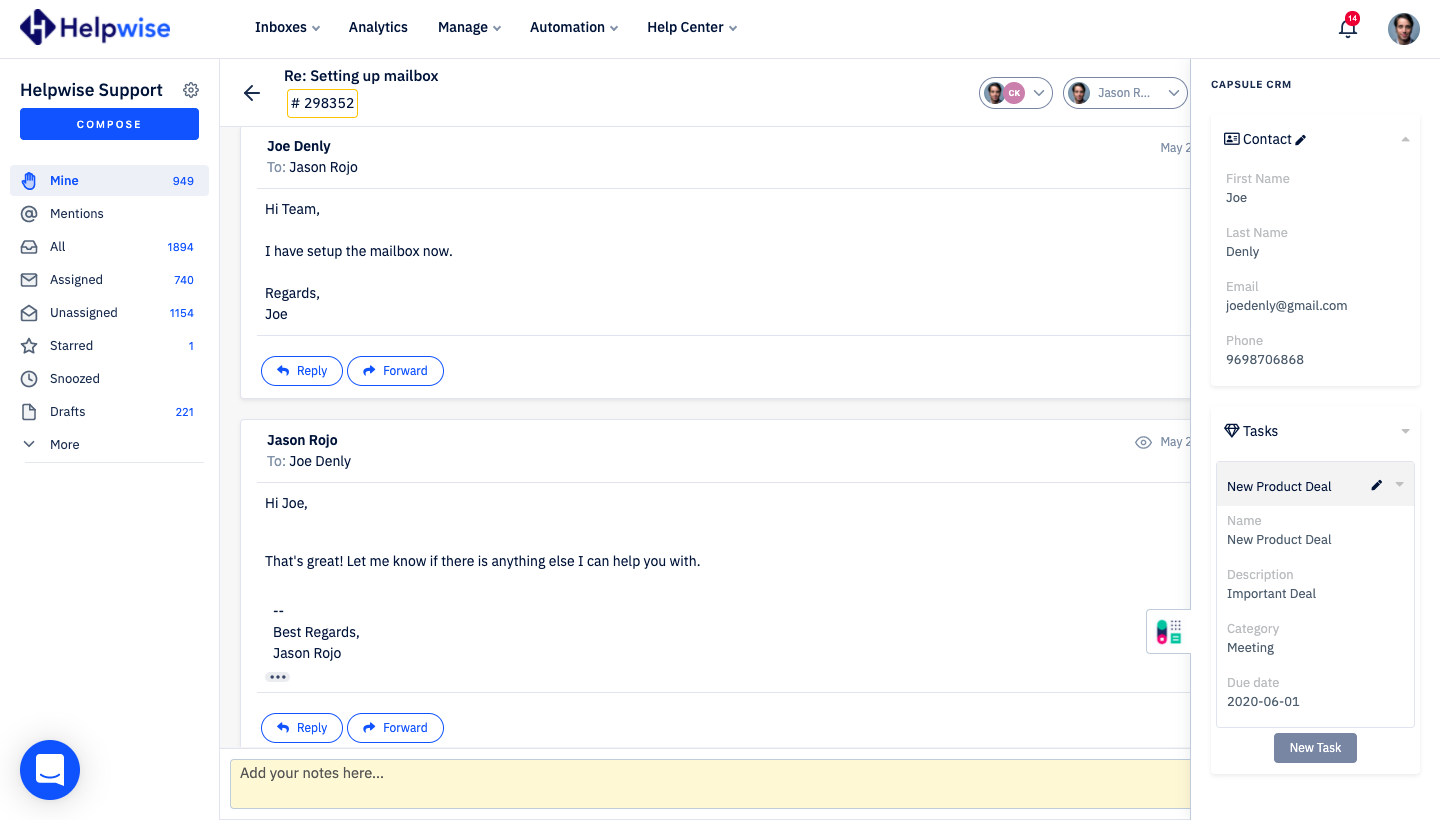Click the integrations side panel toggle icon
Viewport: 1440px width, 820px height.
(1168, 631)
